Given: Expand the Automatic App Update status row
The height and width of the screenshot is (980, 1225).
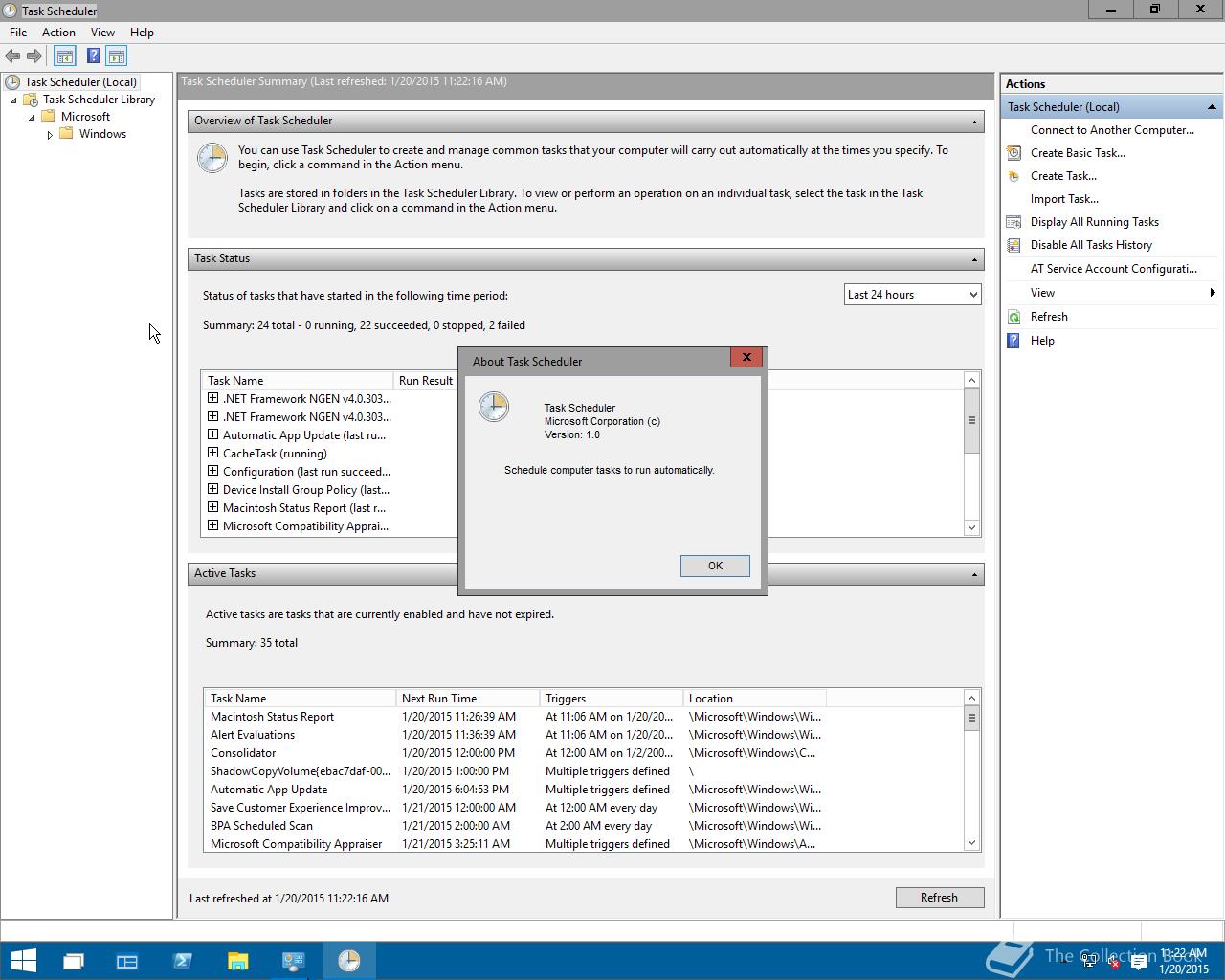Looking at the screenshot, I should tap(212, 434).
